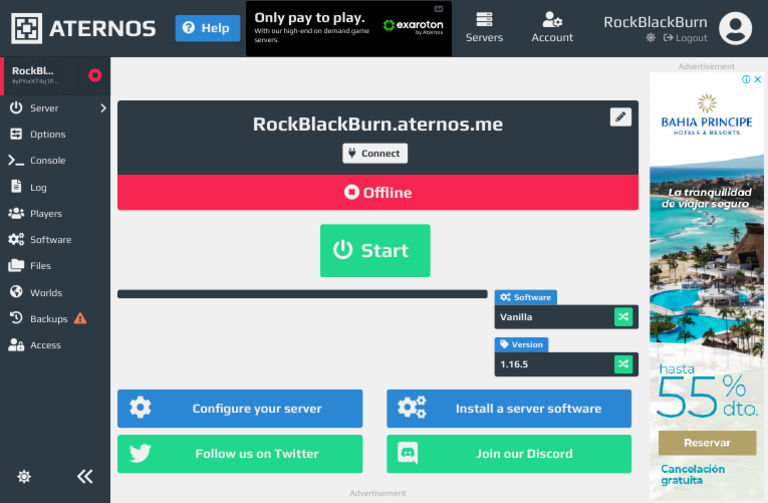Click the empty dark progress bar

[302, 294]
